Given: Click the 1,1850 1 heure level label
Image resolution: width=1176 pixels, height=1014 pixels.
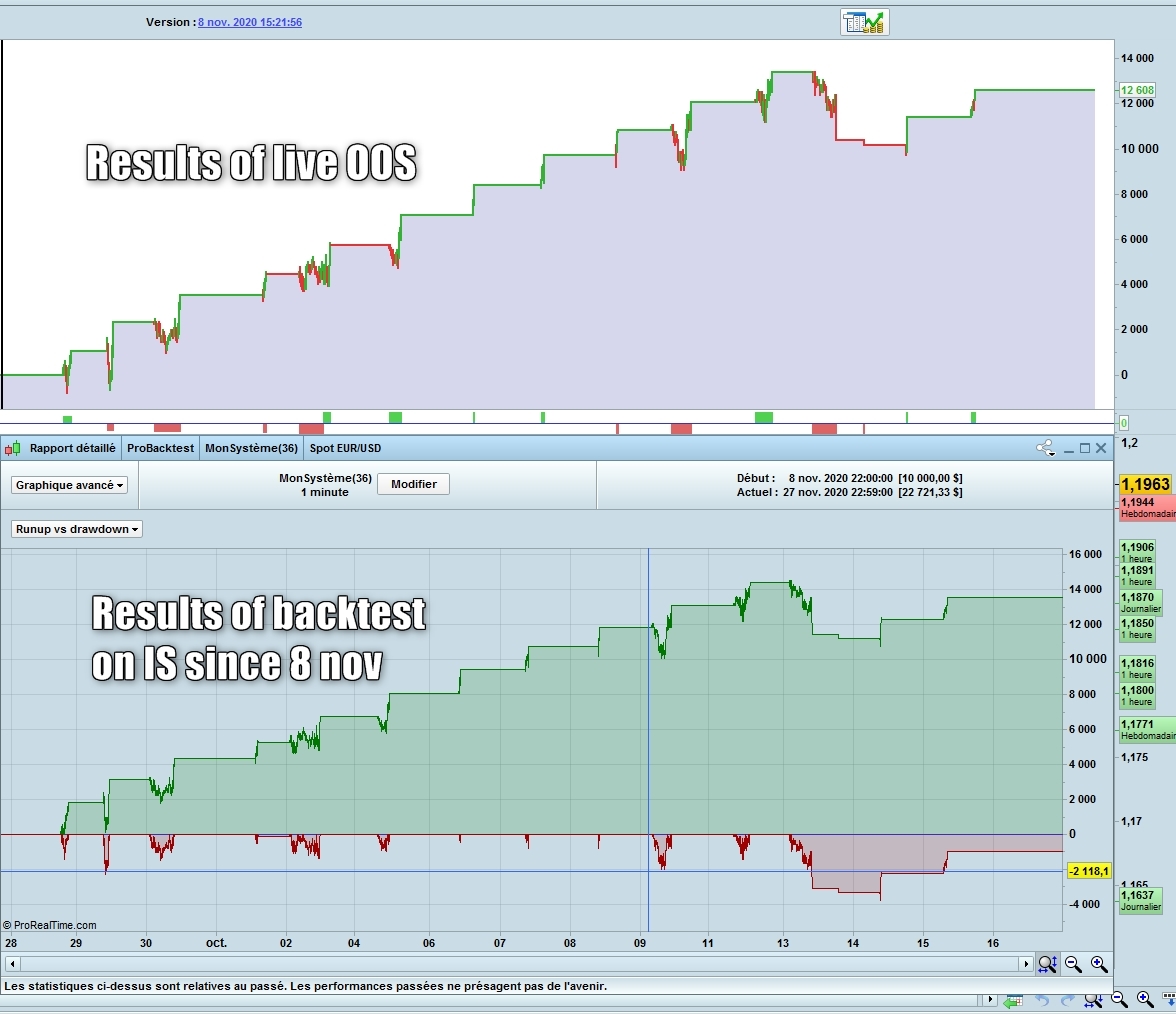Looking at the screenshot, I should (1137, 628).
